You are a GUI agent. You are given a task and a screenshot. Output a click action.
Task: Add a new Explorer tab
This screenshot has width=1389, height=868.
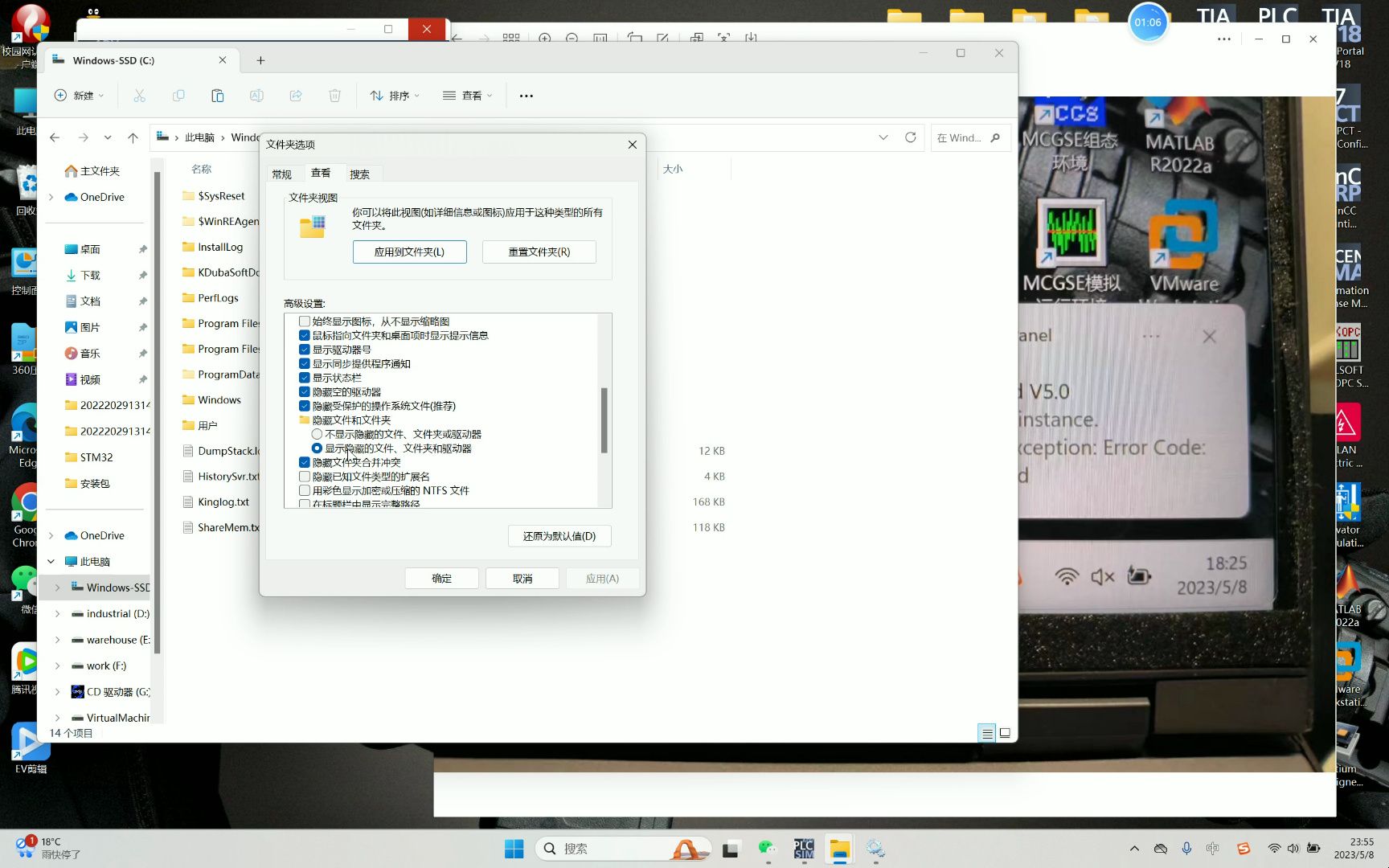coord(260,60)
